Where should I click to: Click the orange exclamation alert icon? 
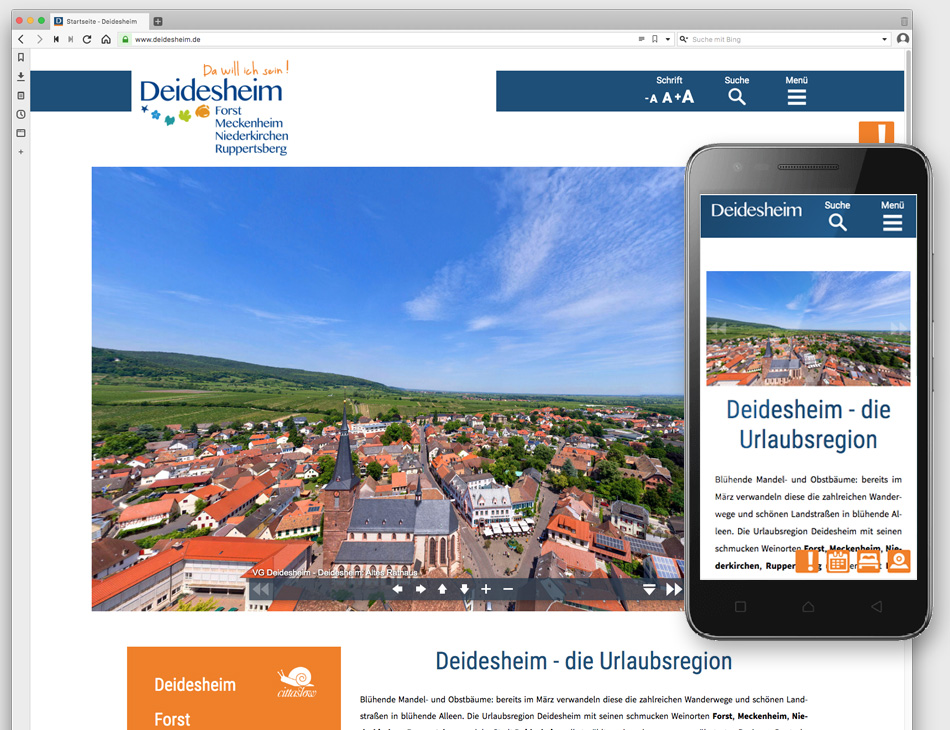[876, 134]
